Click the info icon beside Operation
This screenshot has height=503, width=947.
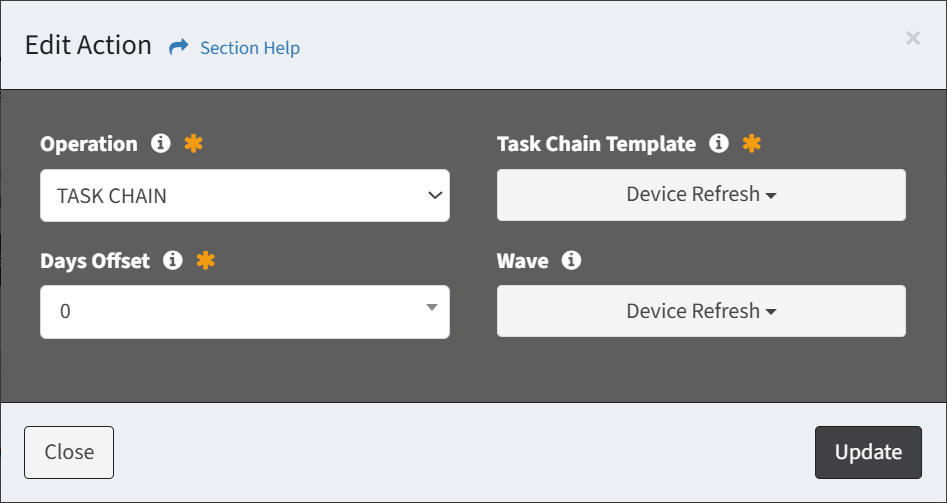pos(161,144)
